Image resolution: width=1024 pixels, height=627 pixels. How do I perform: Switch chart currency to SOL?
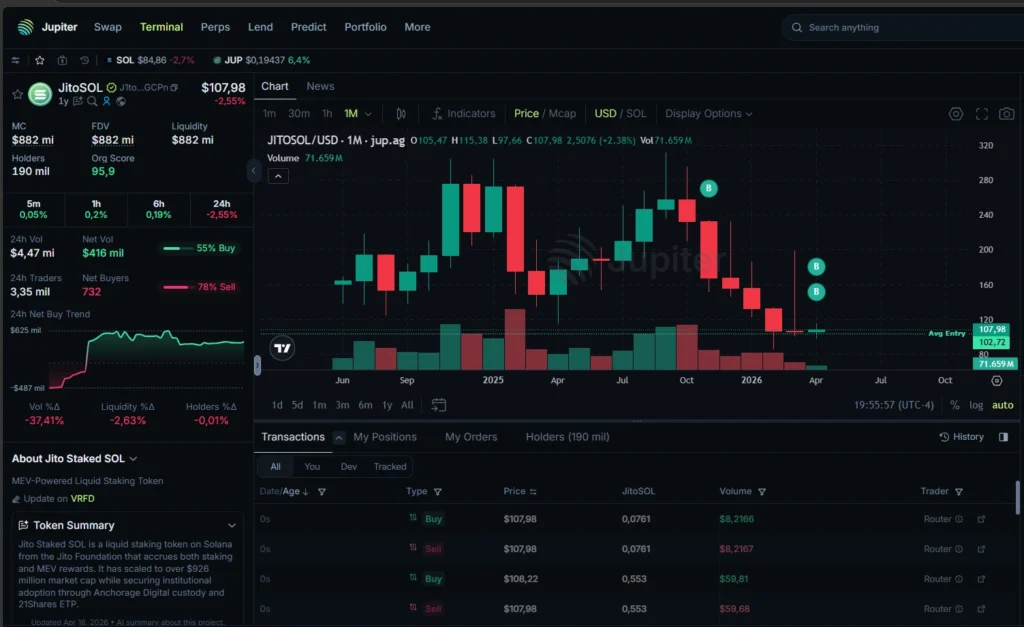click(x=636, y=114)
